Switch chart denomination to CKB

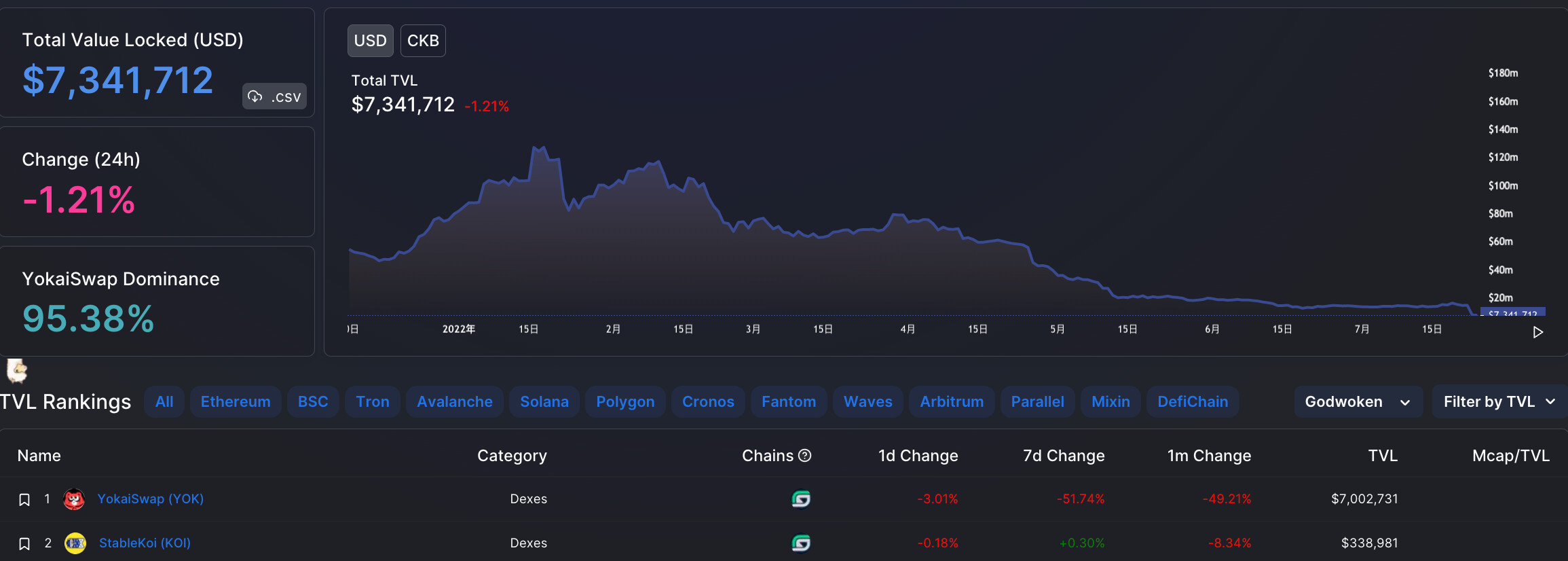(423, 41)
